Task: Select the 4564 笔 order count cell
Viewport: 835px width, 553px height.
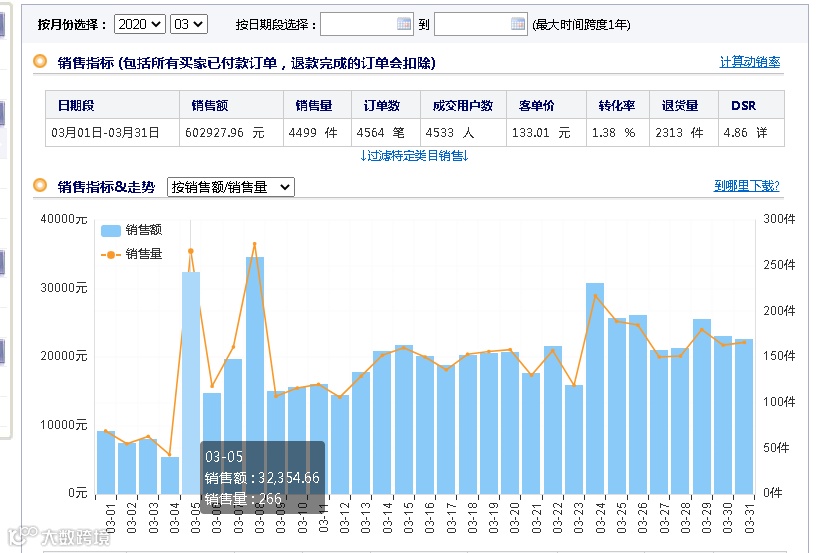Action: pos(386,133)
